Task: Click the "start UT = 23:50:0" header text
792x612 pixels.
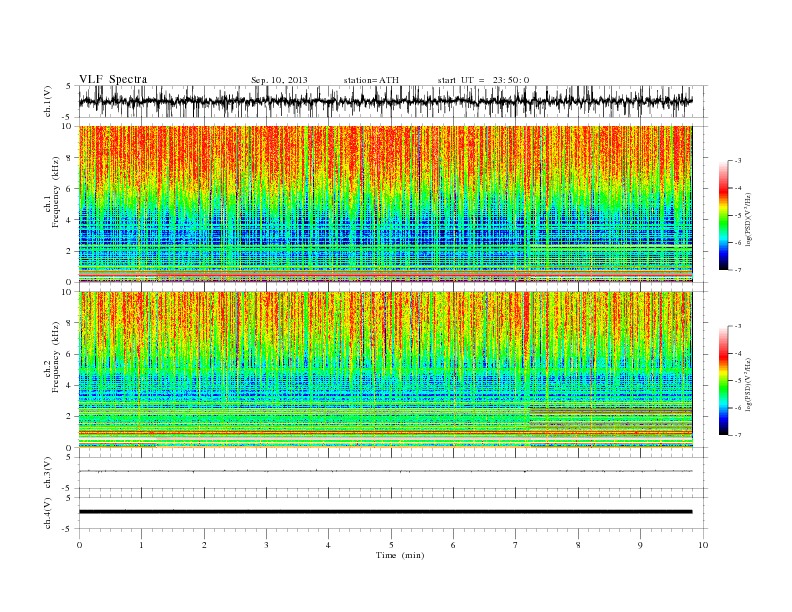Action: point(483,80)
